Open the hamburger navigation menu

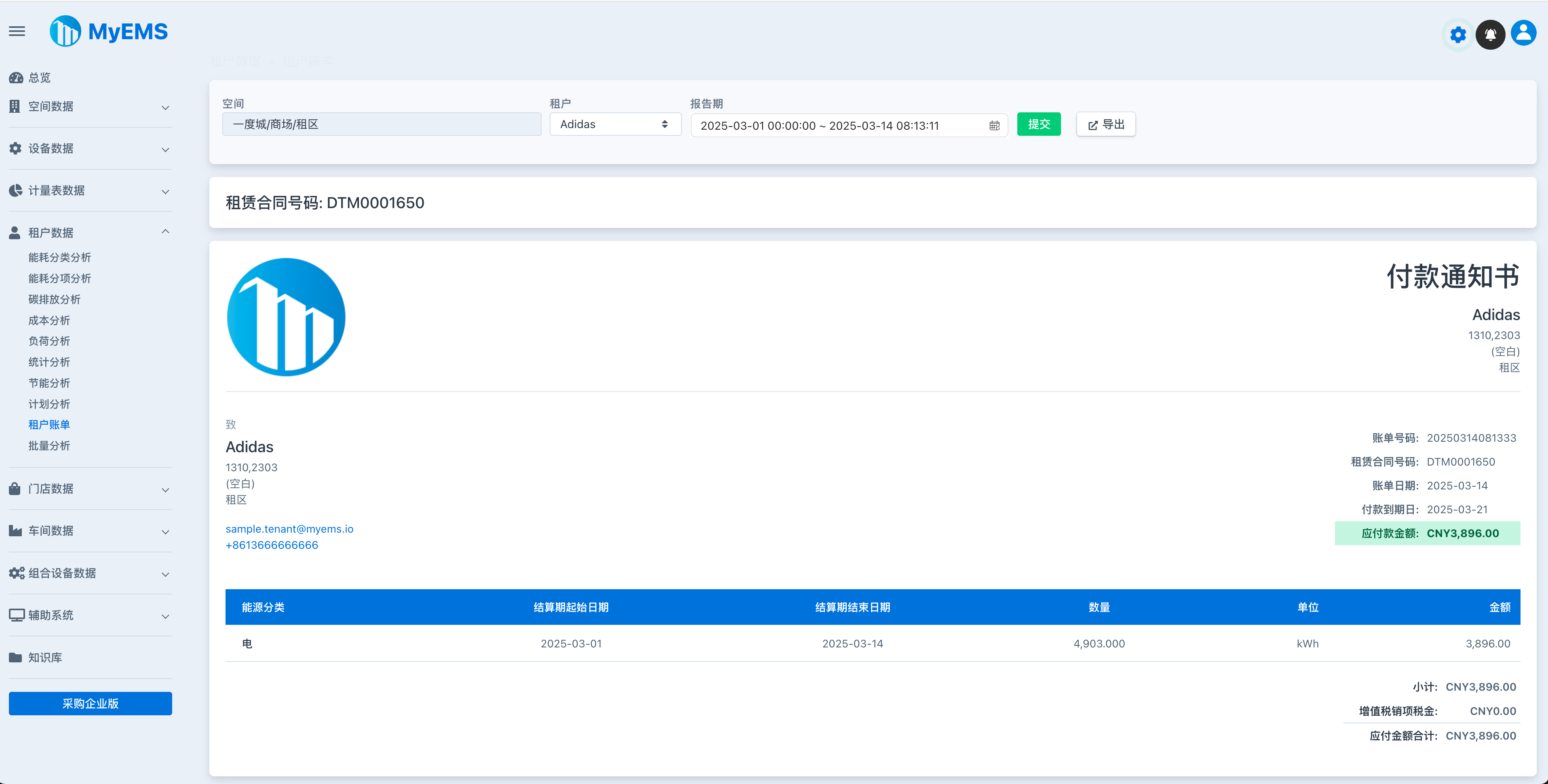(16, 31)
